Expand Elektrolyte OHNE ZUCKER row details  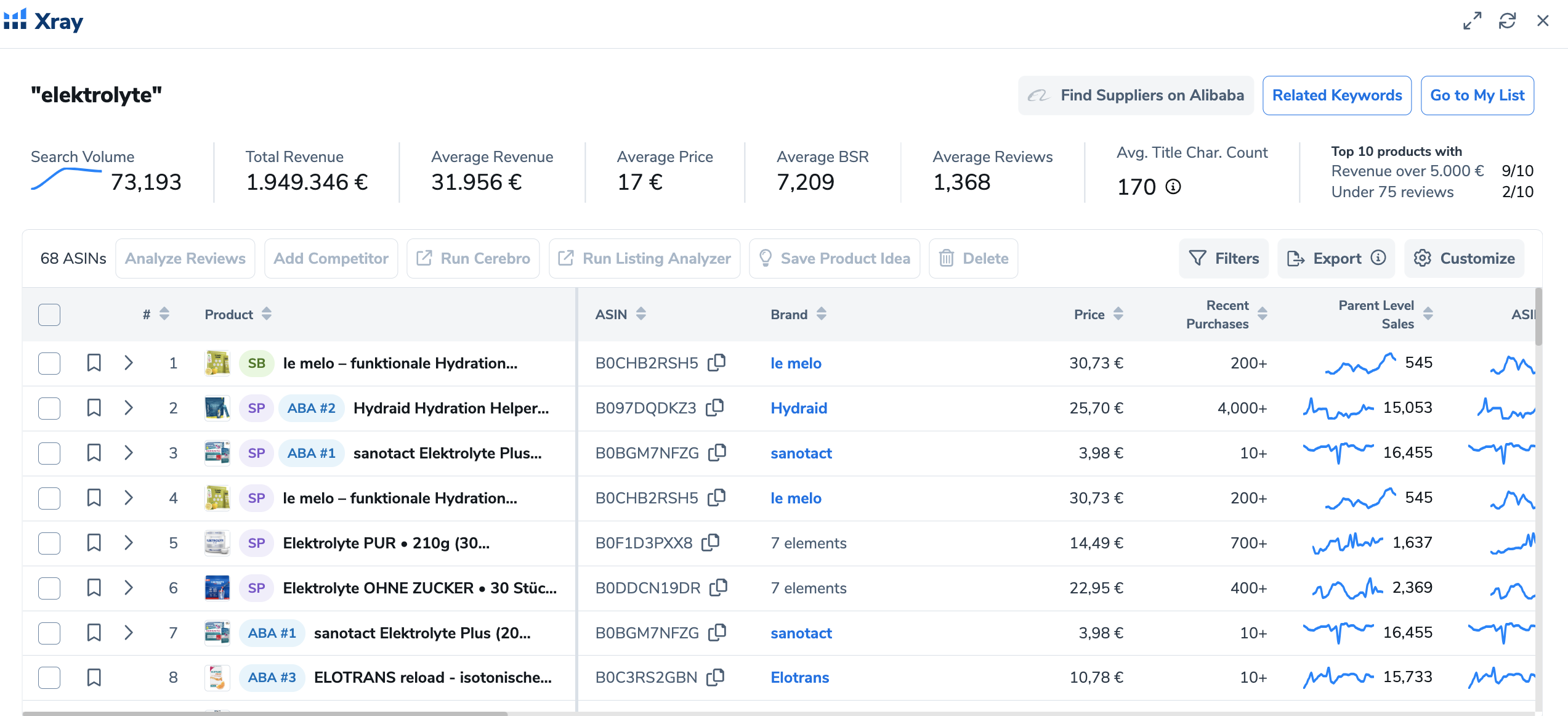coord(128,587)
